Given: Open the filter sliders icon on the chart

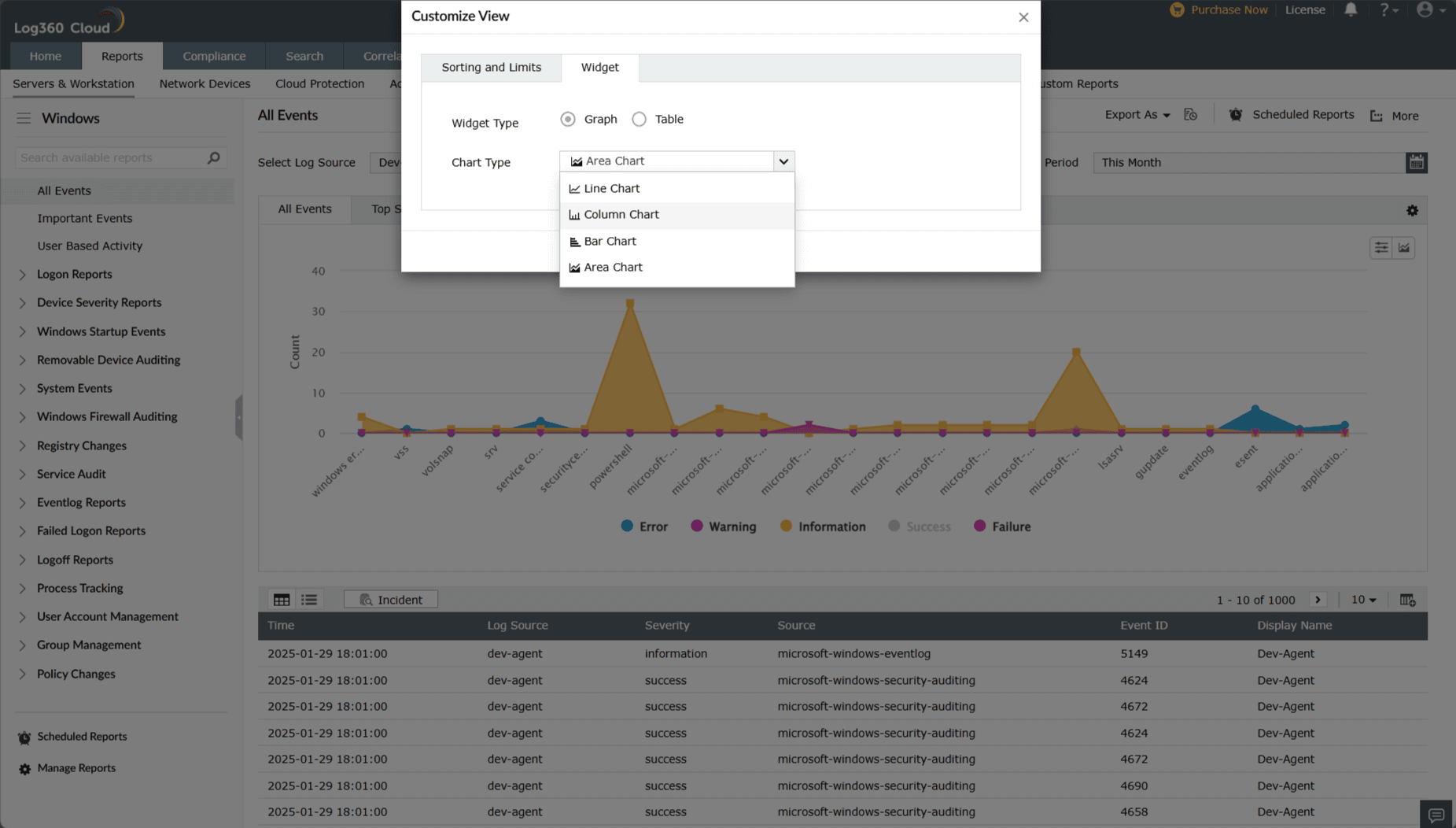Looking at the screenshot, I should click(1380, 247).
